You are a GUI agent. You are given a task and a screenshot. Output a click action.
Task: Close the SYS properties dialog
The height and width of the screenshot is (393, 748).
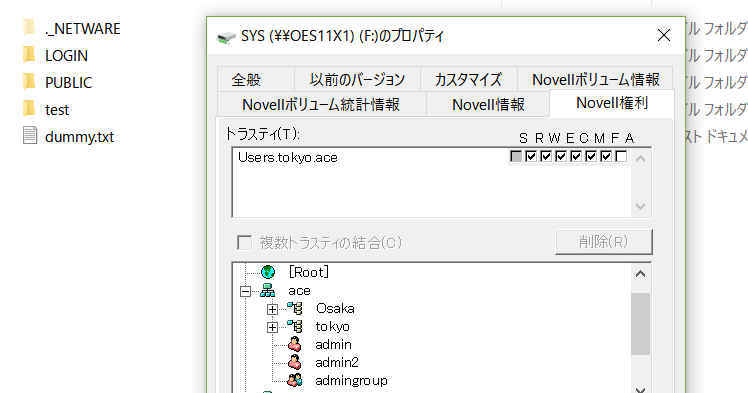[x=664, y=35]
